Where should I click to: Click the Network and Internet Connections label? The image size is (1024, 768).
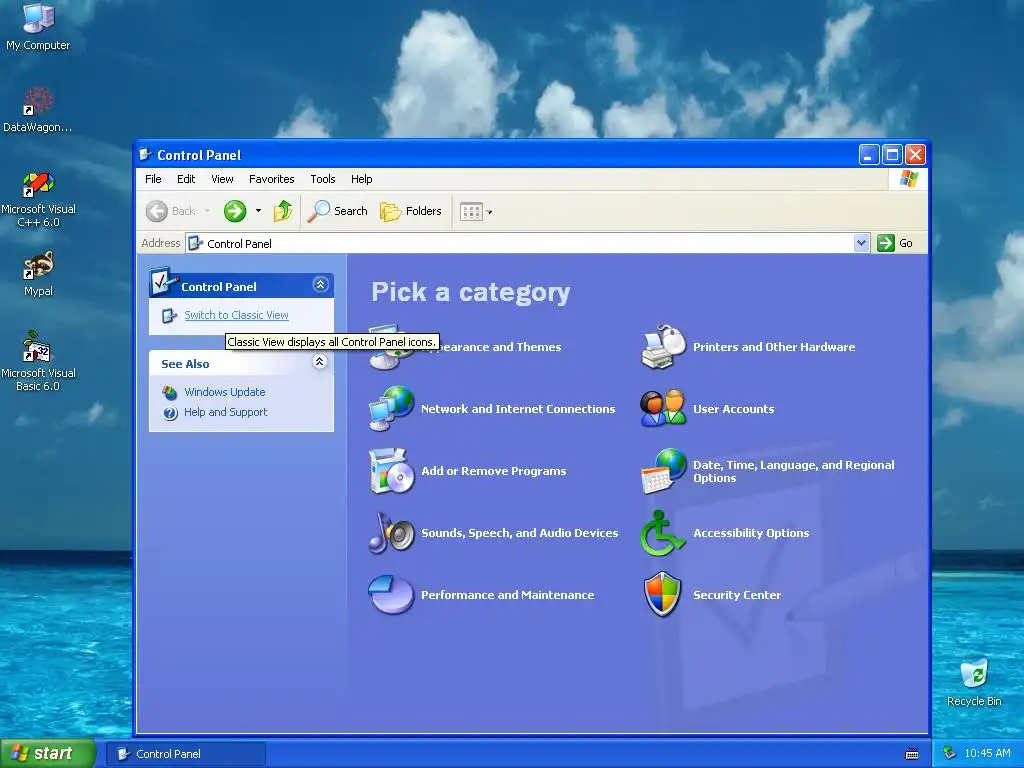click(x=518, y=409)
